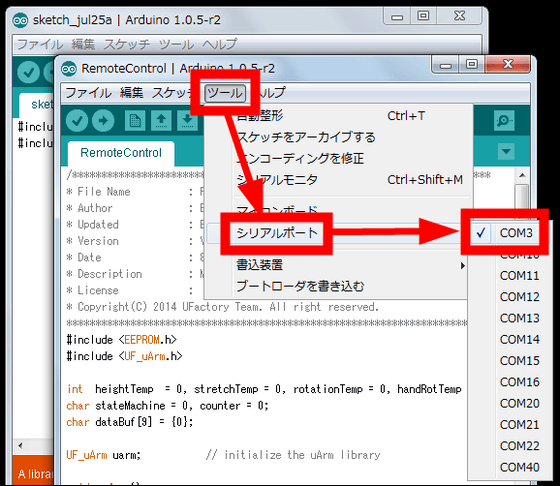Minimize the RemoteControl window
The width and height of the screenshot is (560, 486).
point(445,65)
